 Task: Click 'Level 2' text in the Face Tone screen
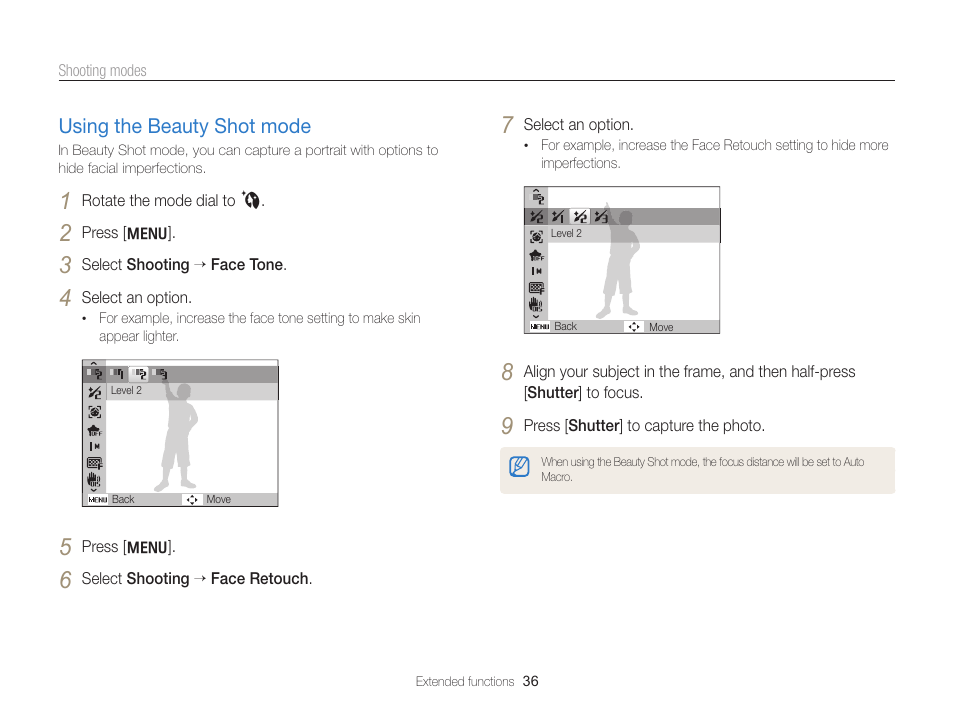click(126, 390)
